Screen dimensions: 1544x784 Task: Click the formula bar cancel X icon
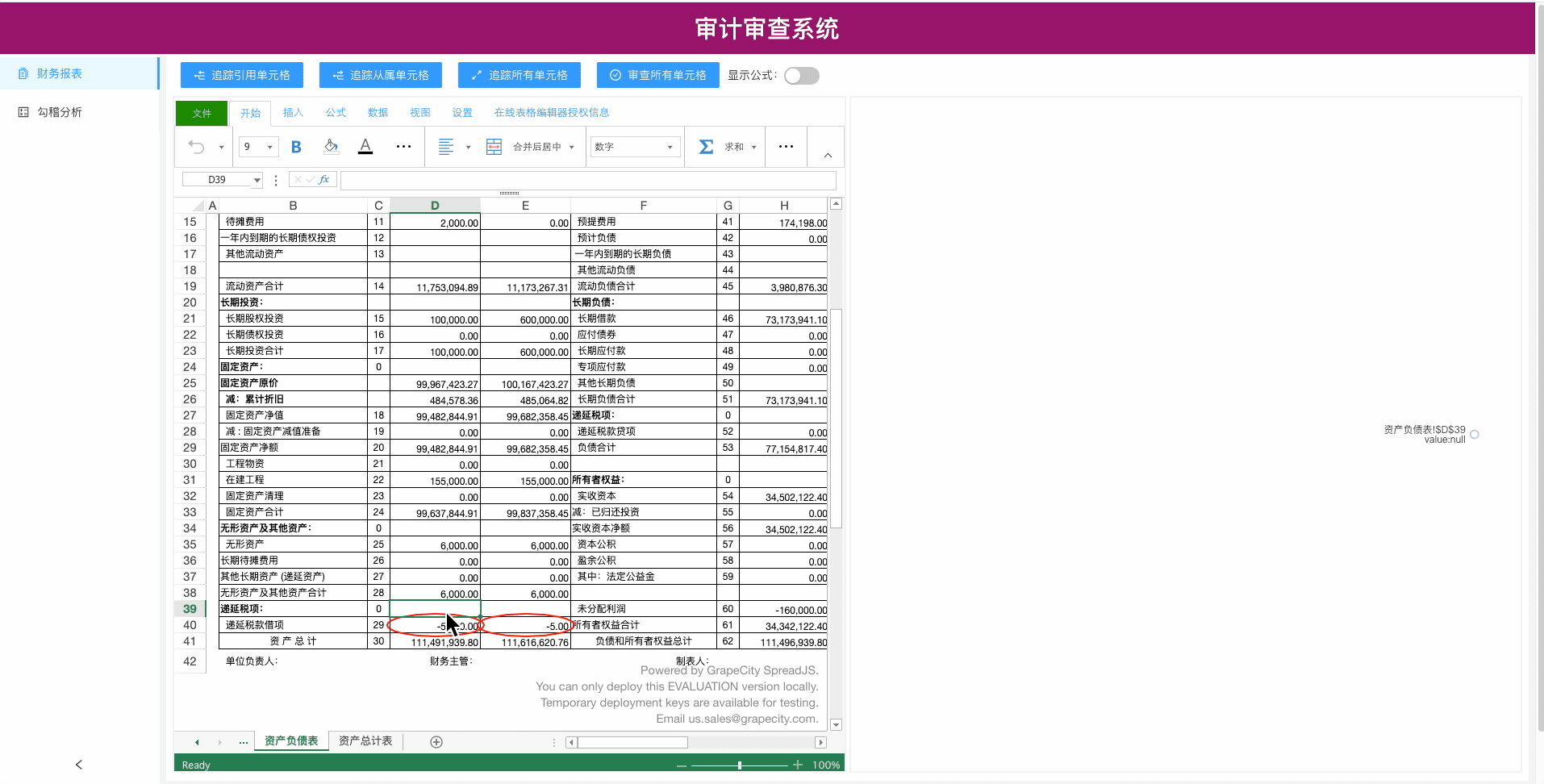298,180
